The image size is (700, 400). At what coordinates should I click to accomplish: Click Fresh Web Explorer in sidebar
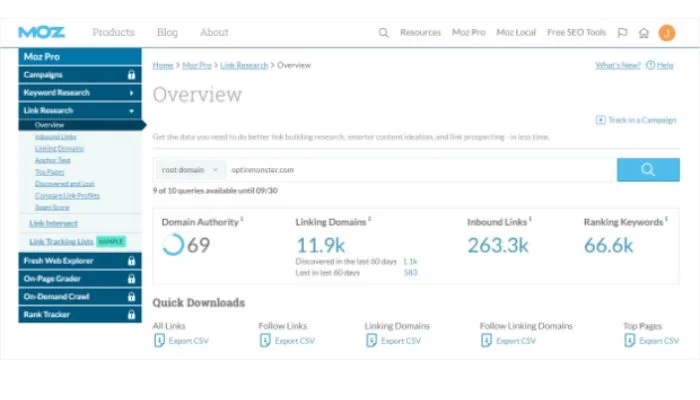click(x=58, y=261)
